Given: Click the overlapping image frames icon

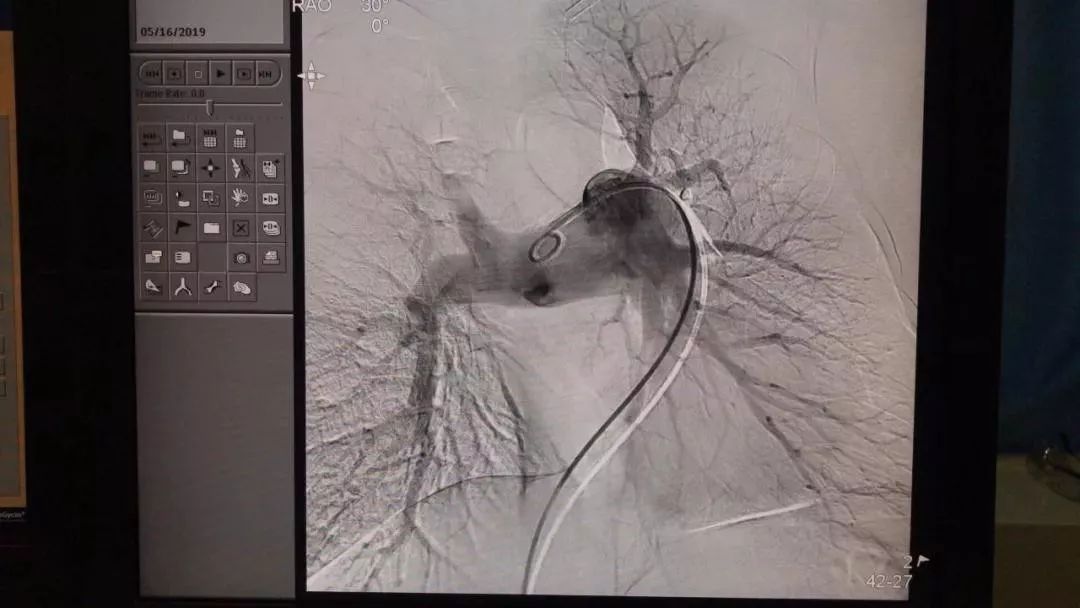Looking at the screenshot, I should tap(210, 198).
